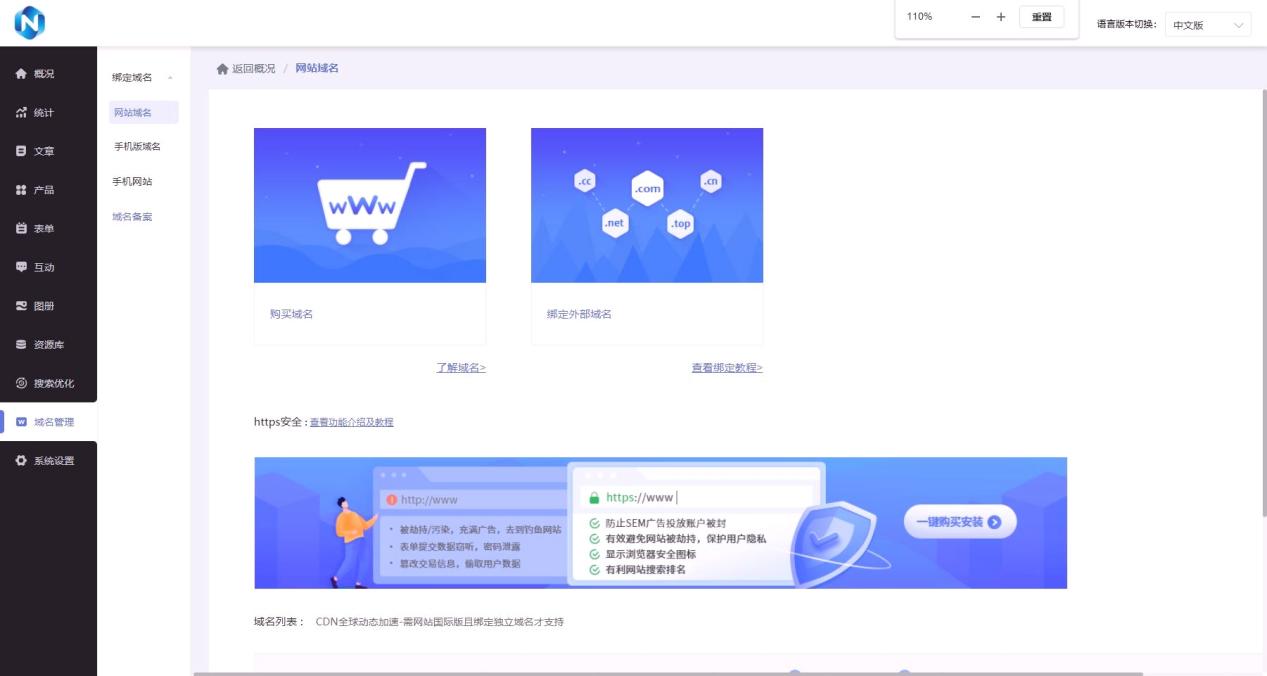Open the 查看绑定教程 link
The height and width of the screenshot is (676, 1267).
coord(726,368)
